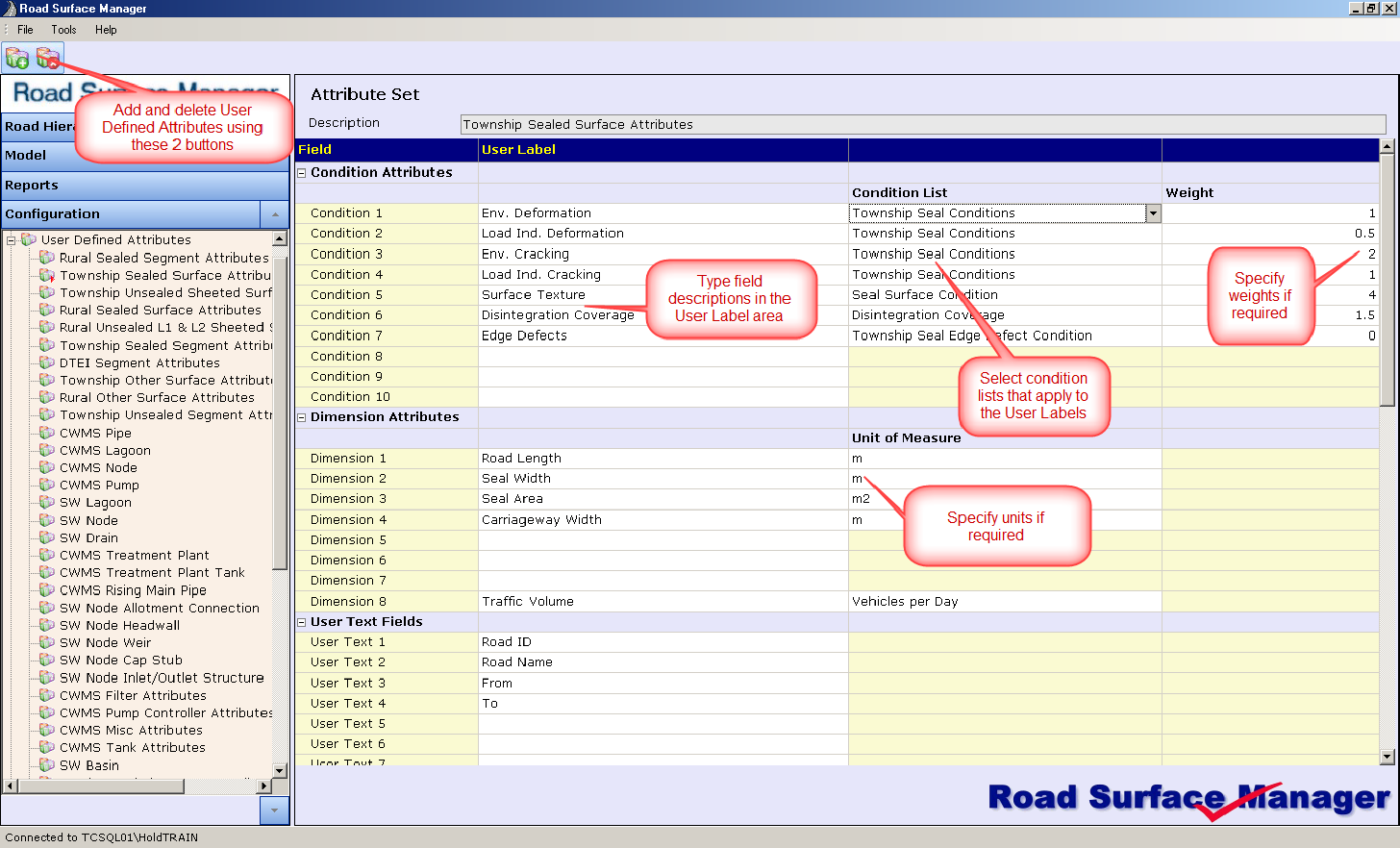Screen dimensions: 1400x848
Task: Click icon beside CWMS Pump
Action: [46, 485]
